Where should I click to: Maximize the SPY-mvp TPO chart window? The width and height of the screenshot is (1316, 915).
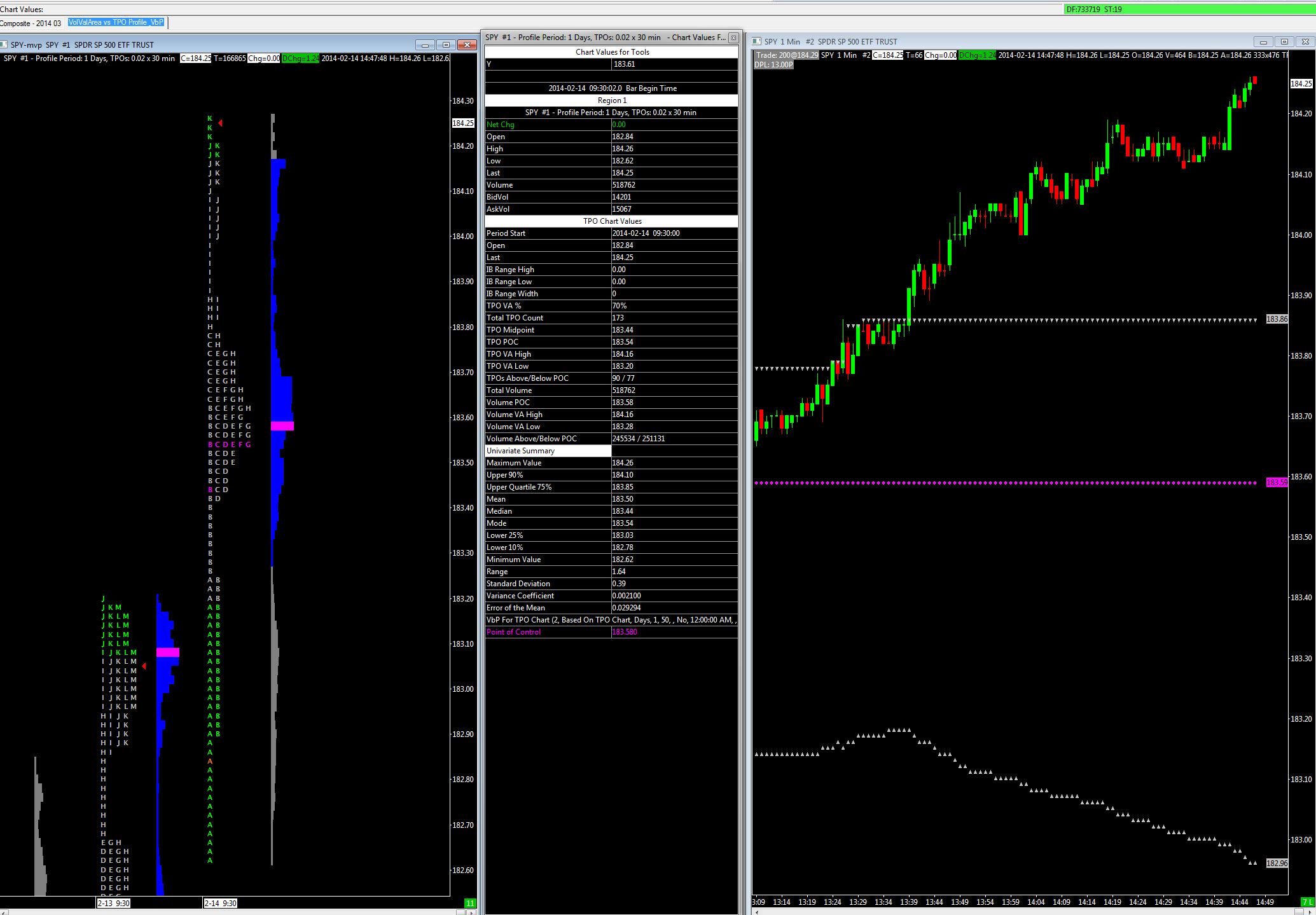446,45
